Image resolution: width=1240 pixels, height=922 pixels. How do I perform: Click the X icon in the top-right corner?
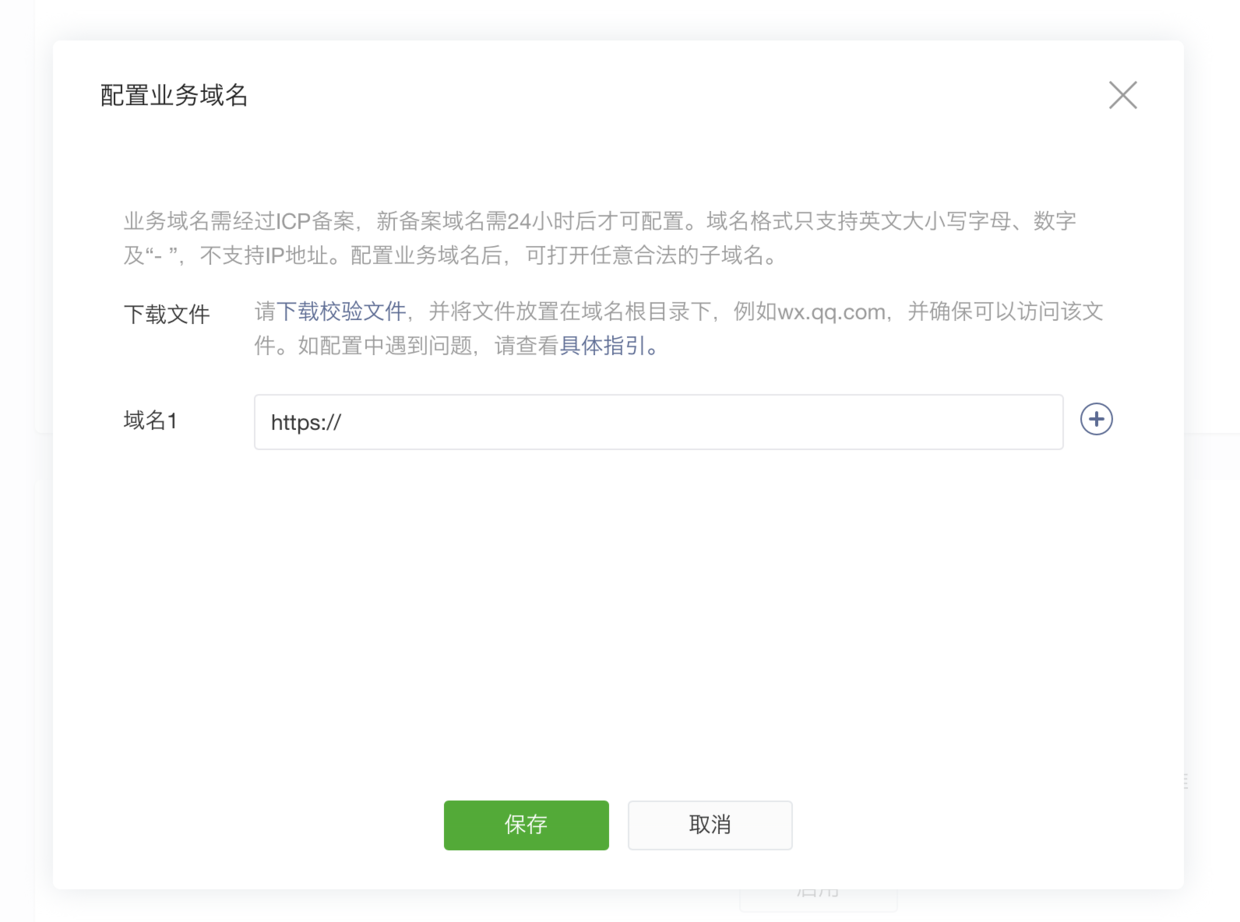(1122, 95)
